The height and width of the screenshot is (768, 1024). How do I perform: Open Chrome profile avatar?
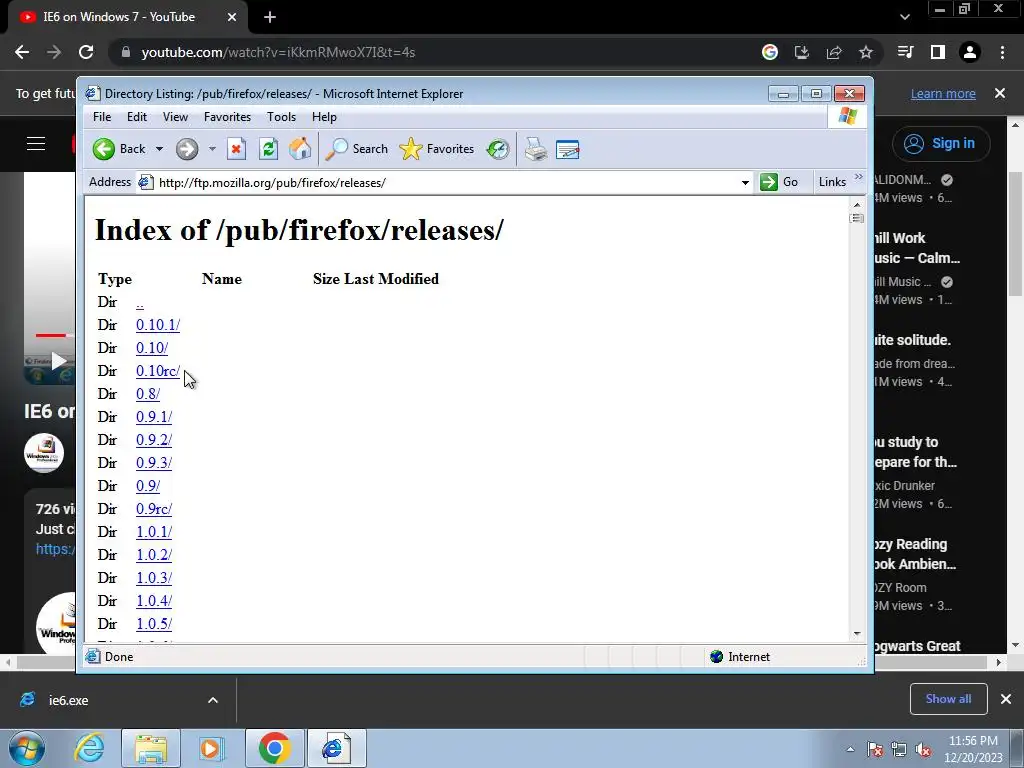click(970, 52)
